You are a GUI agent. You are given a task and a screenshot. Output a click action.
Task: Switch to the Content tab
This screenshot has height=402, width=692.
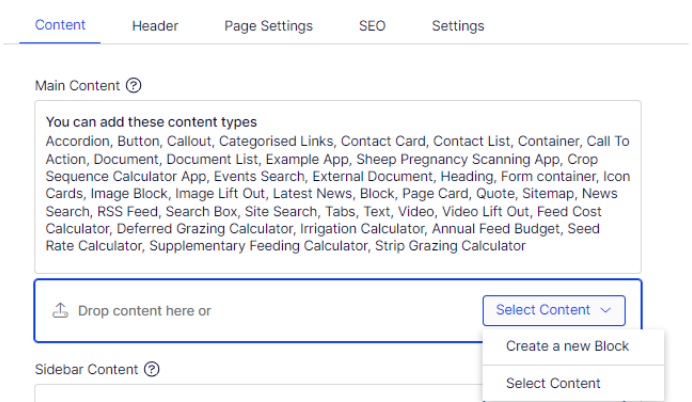(60, 25)
